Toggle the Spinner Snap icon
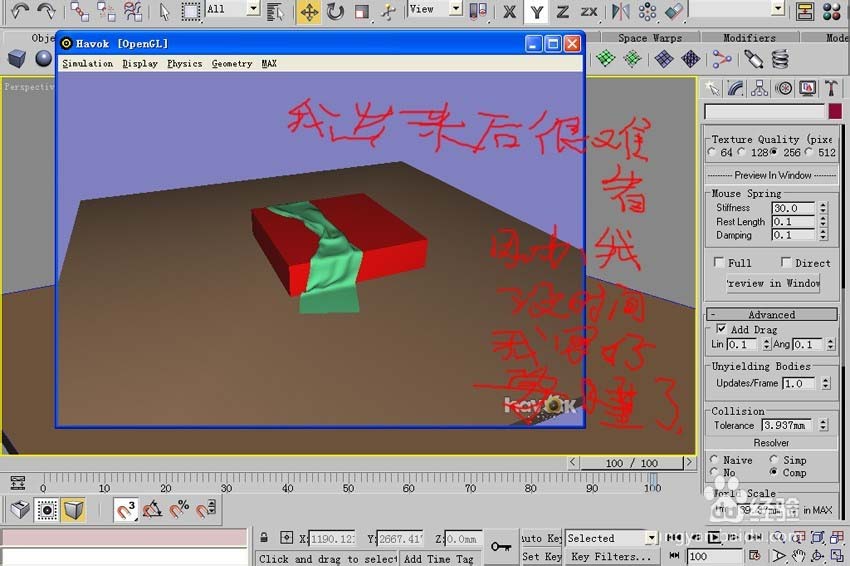The width and height of the screenshot is (850, 566). click(x=206, y=510)
